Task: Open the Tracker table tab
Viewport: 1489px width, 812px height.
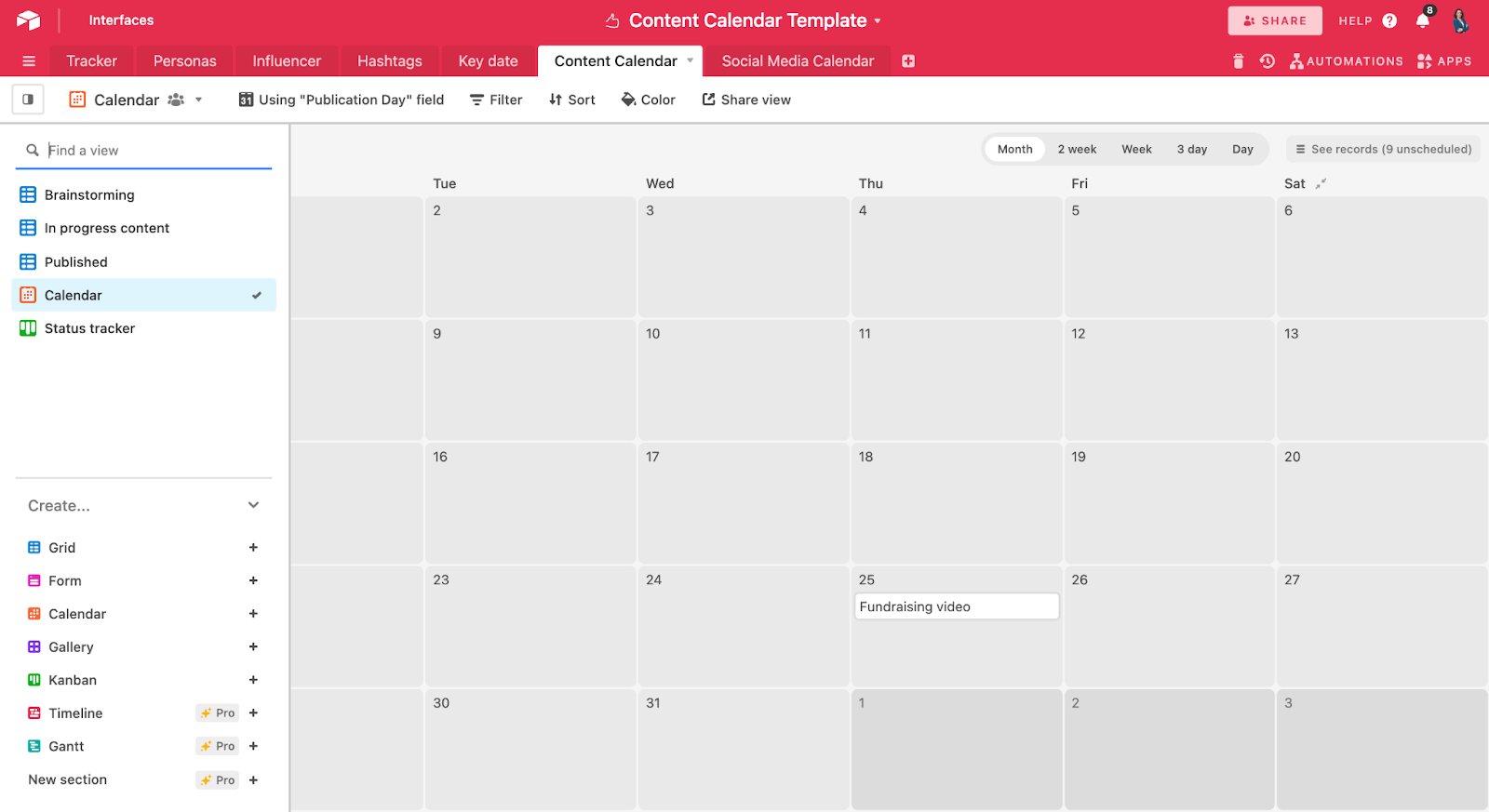Action: 92,61
